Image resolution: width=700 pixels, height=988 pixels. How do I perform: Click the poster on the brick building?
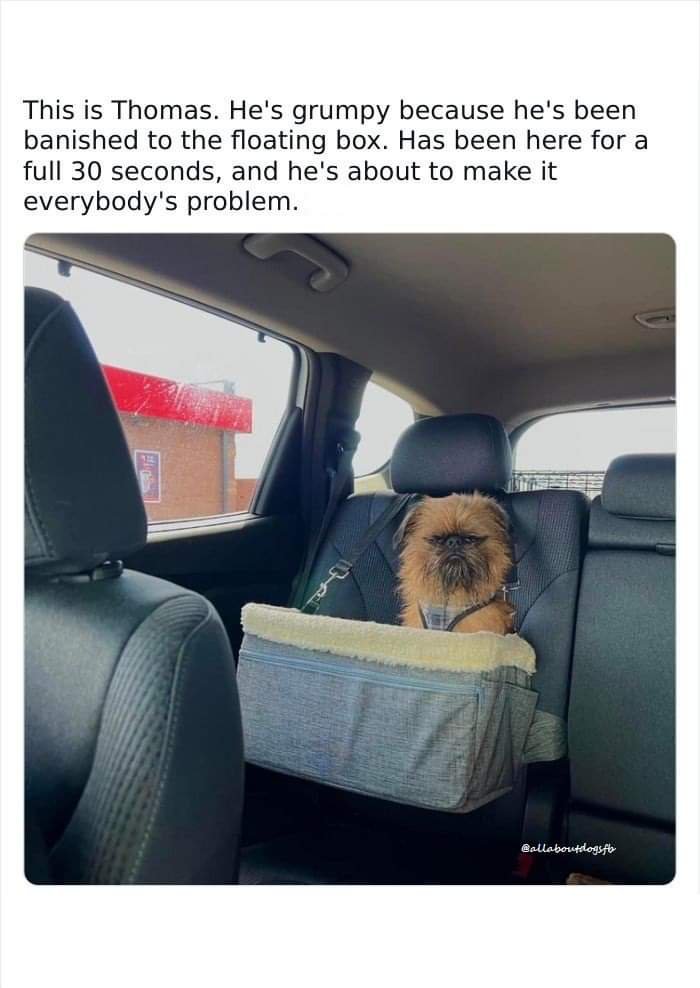(x=147, y=476)
